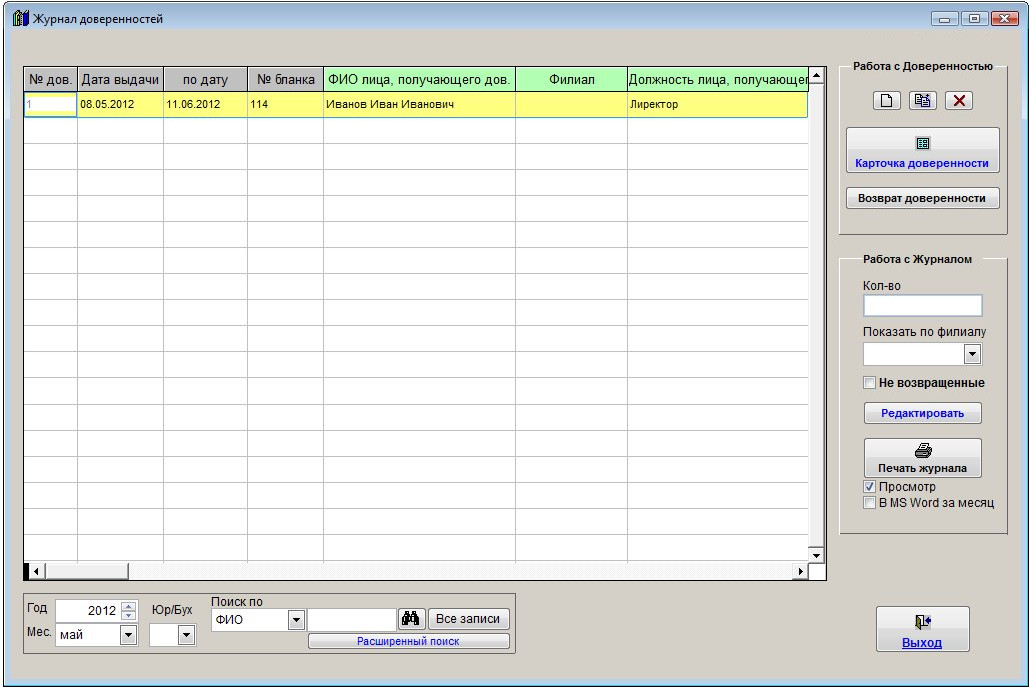
Task: Toggle the Не возвращенные checkbox
Action: click(870, 383)
